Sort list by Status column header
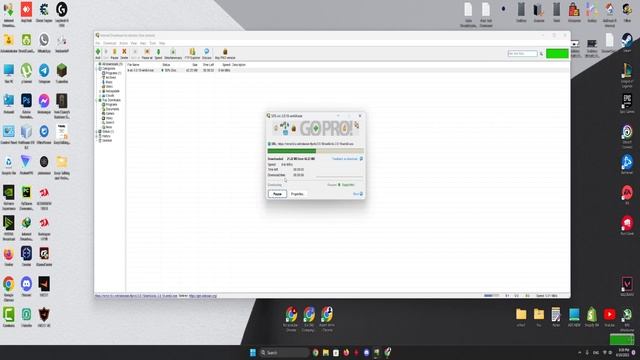 pos(167,64)
